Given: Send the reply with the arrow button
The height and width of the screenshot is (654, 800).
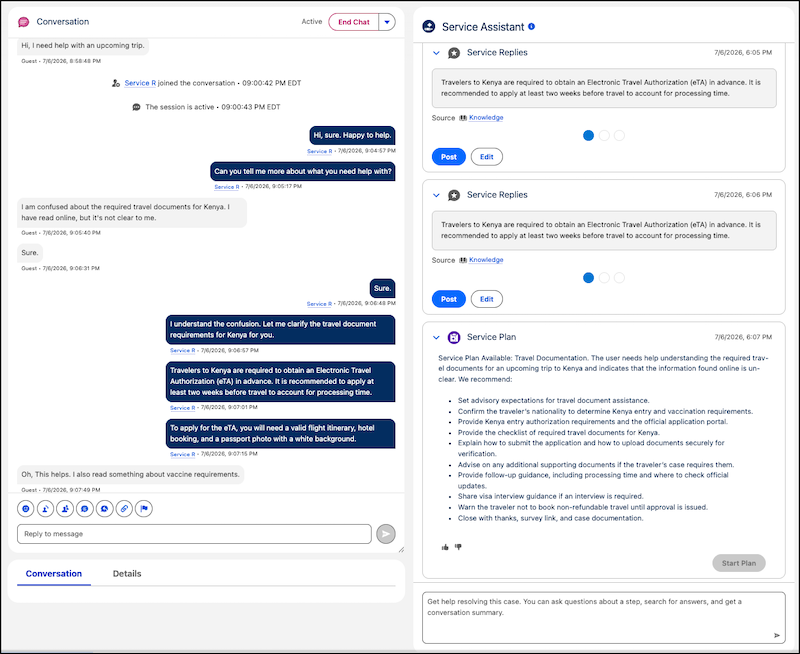Looking at the screenshot, I should point(386,534).
